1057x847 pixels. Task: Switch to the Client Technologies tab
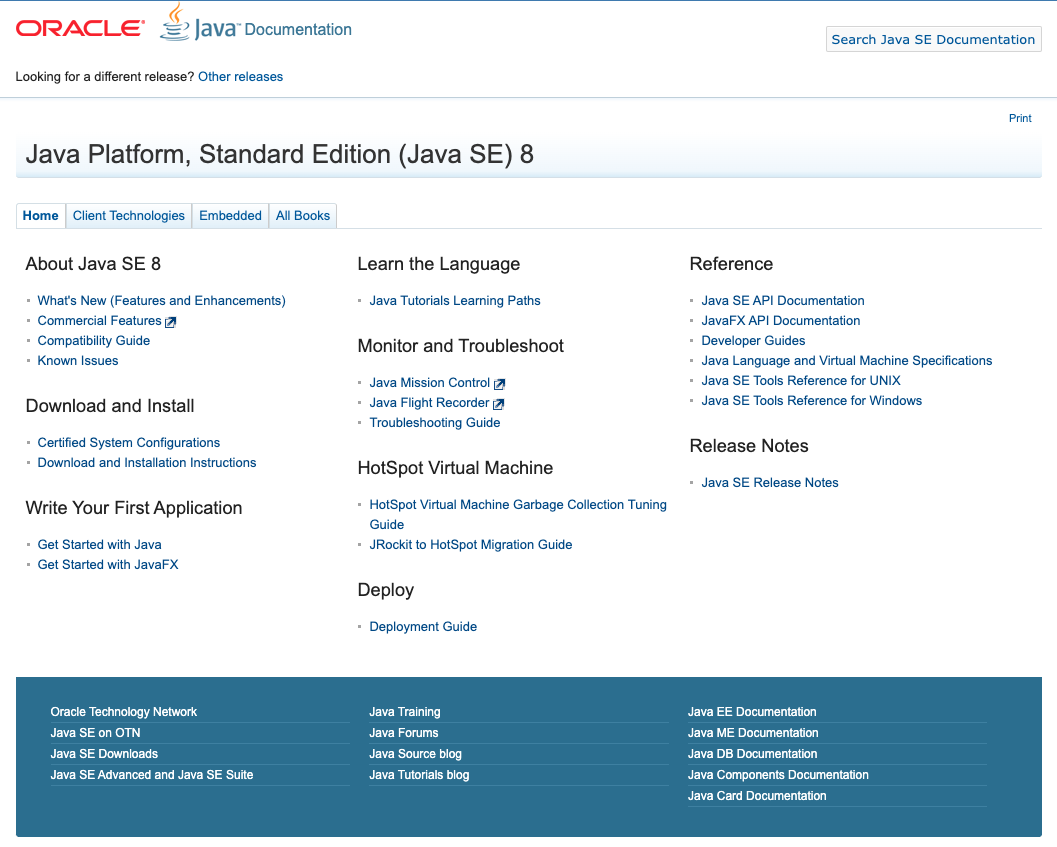pyautogui.click(x=129, y=216)
